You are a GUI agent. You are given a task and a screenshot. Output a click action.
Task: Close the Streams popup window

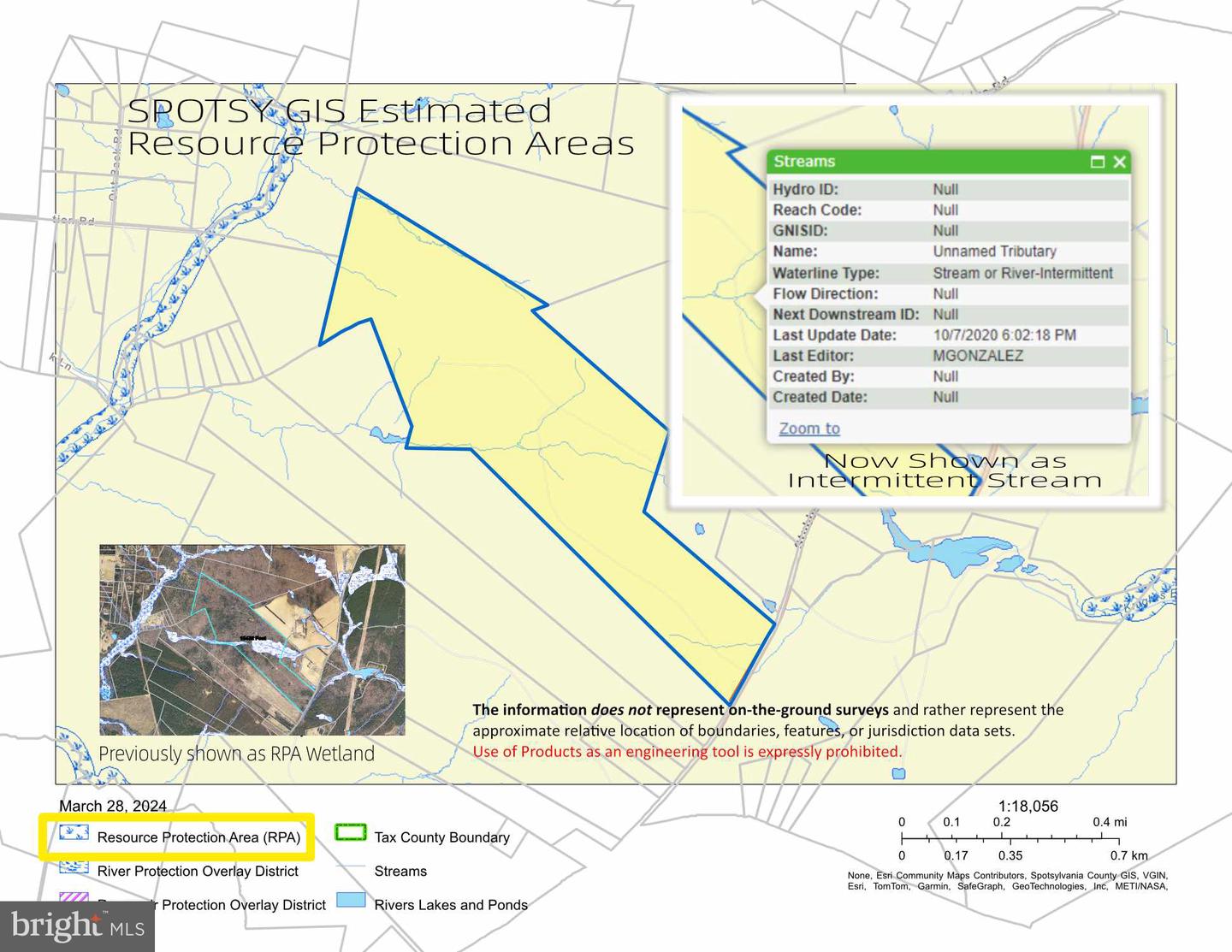(x=1119, y=162)
